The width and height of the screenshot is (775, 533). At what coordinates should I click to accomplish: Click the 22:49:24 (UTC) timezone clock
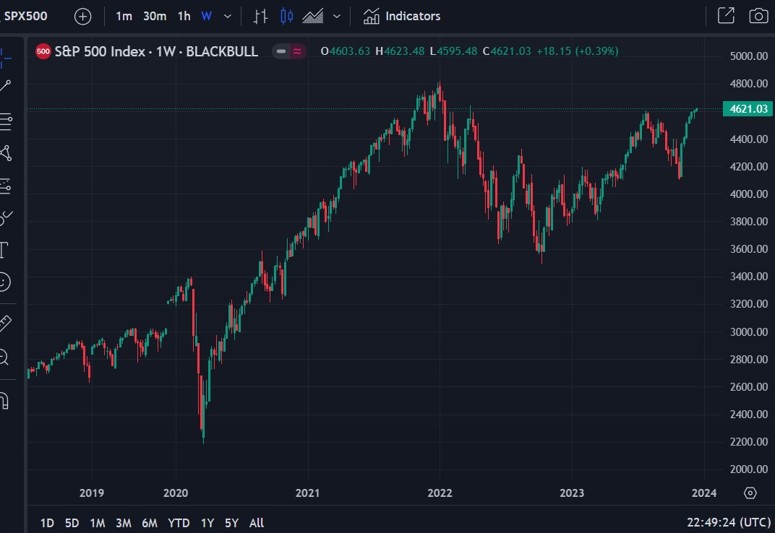pos(728,523)
